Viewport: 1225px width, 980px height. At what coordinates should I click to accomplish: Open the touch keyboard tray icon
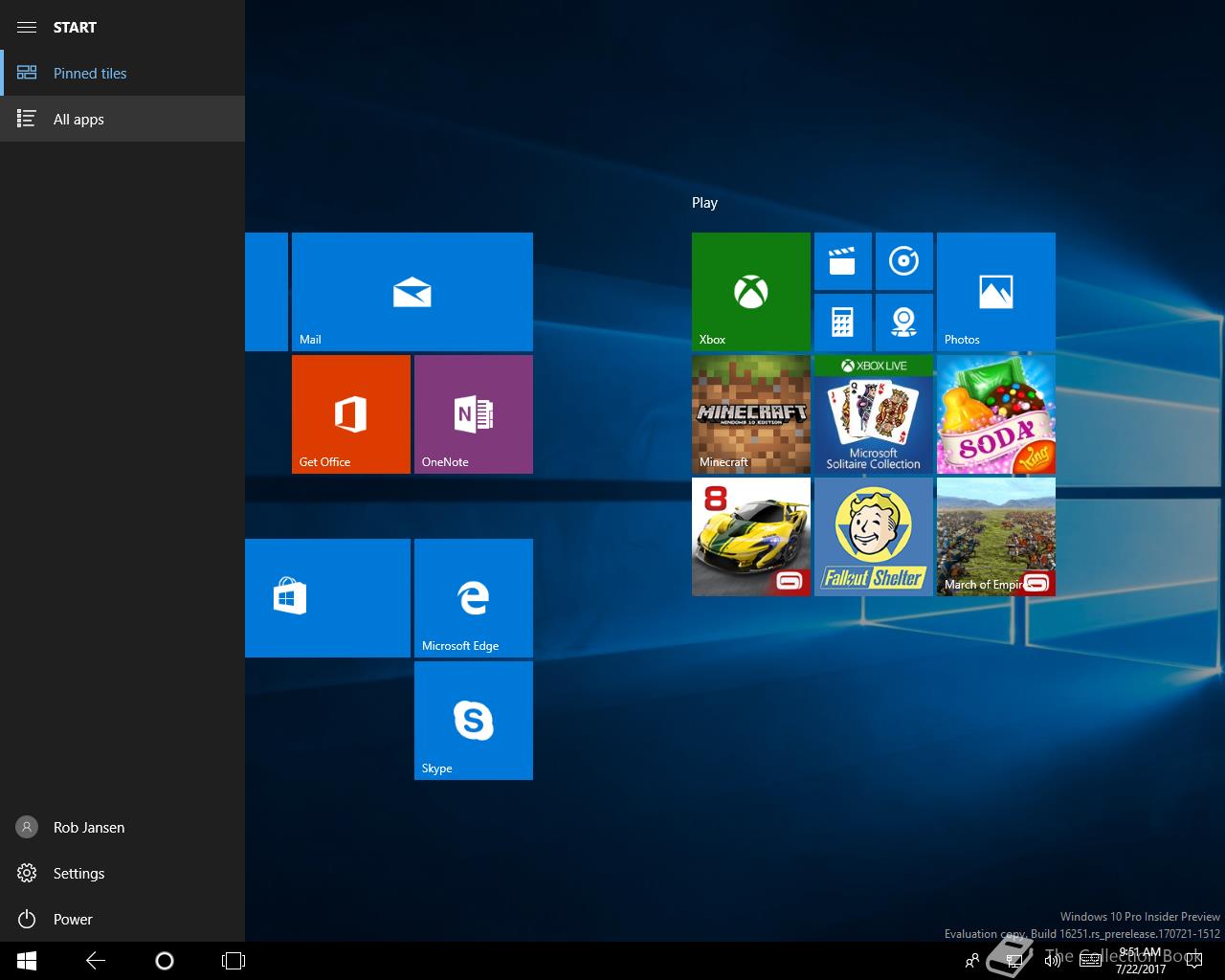pyautogui.click(x=1090, y=961)
